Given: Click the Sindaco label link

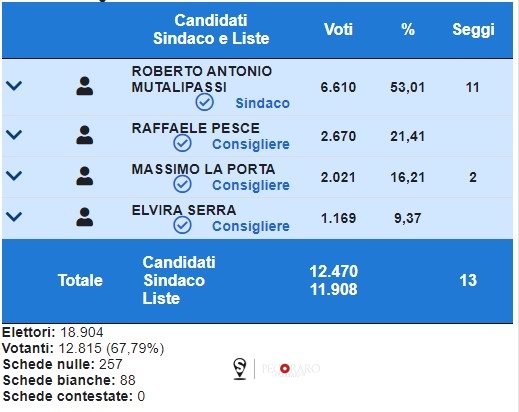Looking at the screenshot, I should (263, 103).
